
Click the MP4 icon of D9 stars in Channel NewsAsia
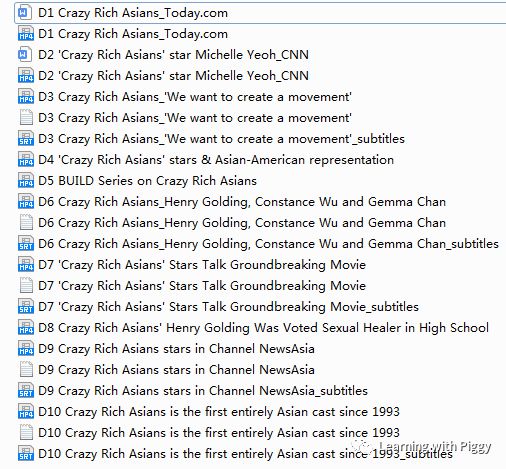click(26, 349)
